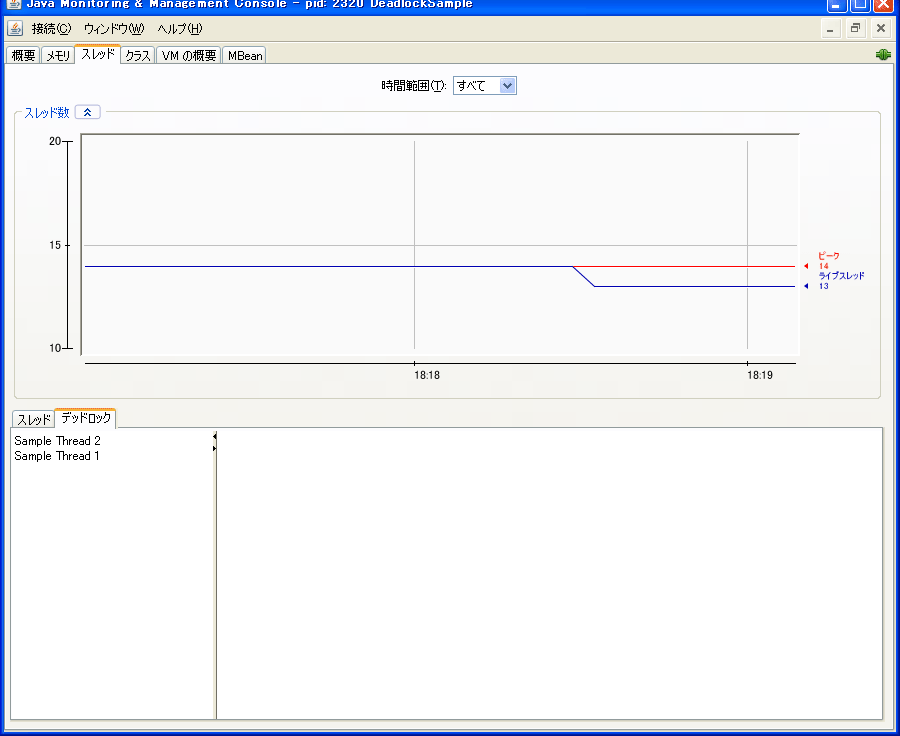This screenshot has width=900, height=736.
Task: Switch to the メモリ tab
Action: pyautogui.click(x=58, y=55)
